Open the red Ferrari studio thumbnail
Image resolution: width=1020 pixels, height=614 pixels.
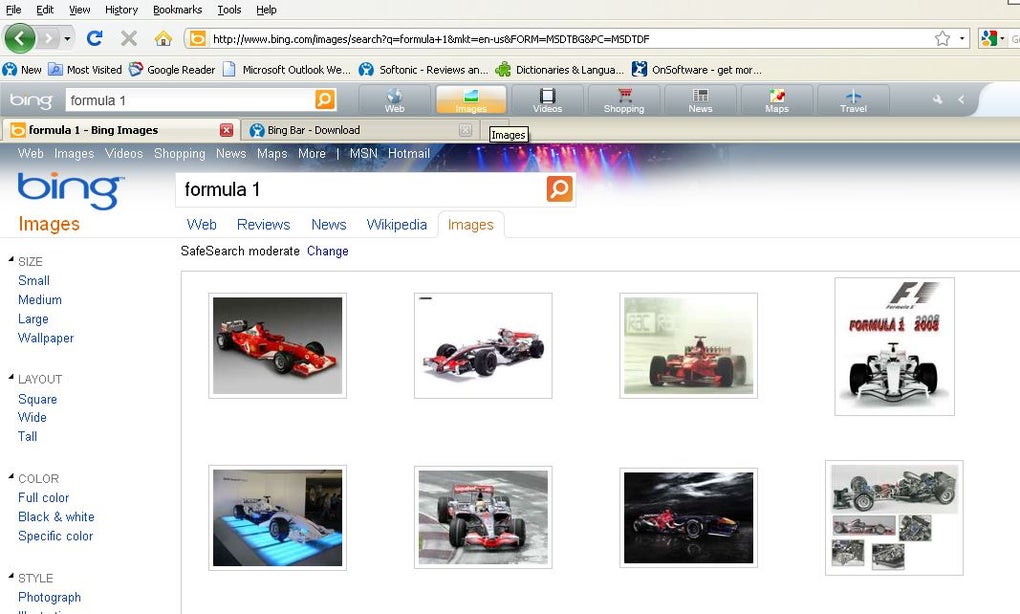click(x=278, y=345)
